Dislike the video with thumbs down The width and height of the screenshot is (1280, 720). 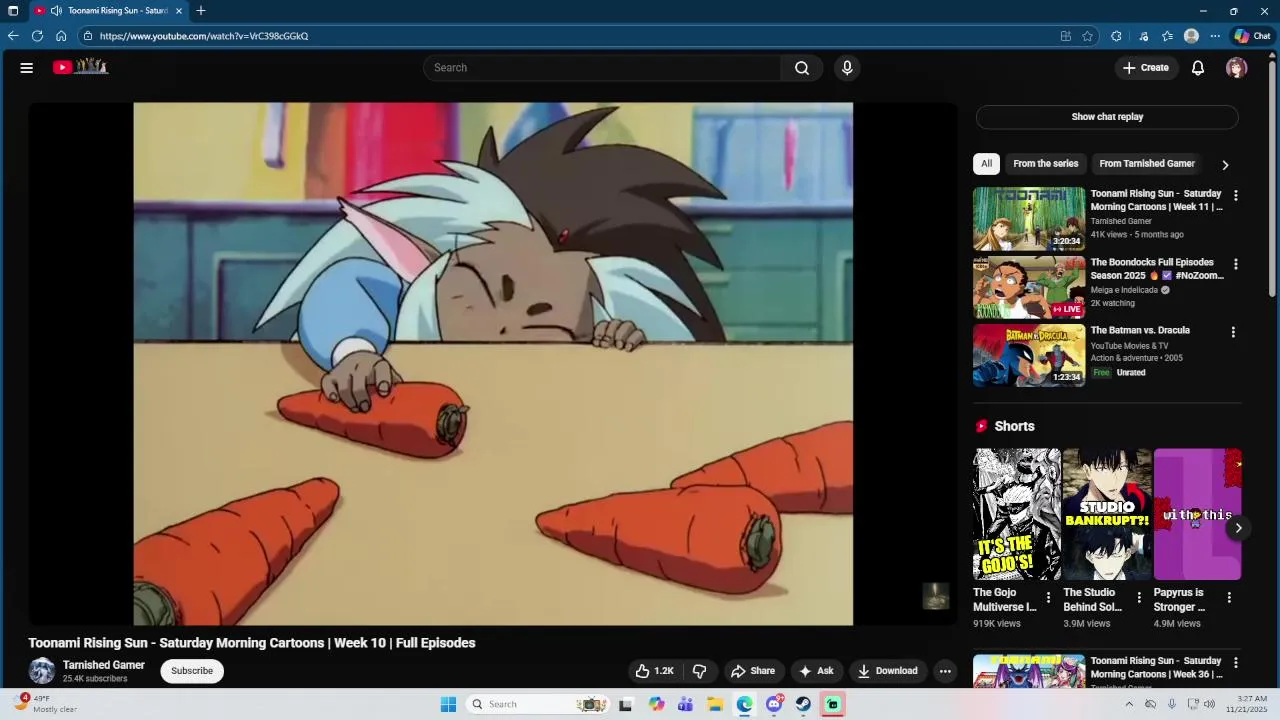click(700, 671)
